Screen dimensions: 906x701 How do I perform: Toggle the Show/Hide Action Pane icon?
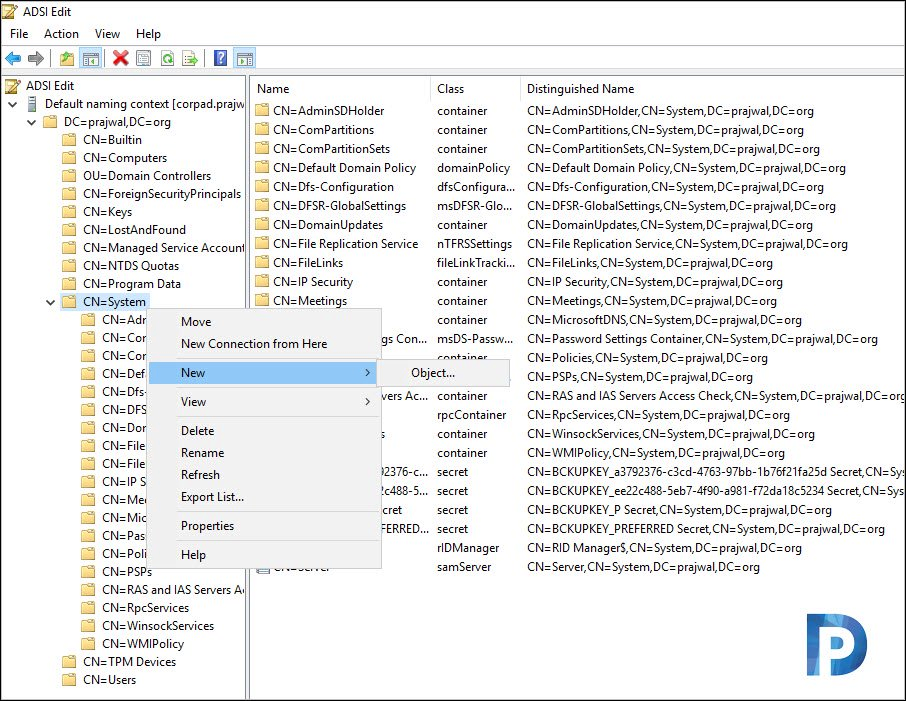(x=244, y=58)
